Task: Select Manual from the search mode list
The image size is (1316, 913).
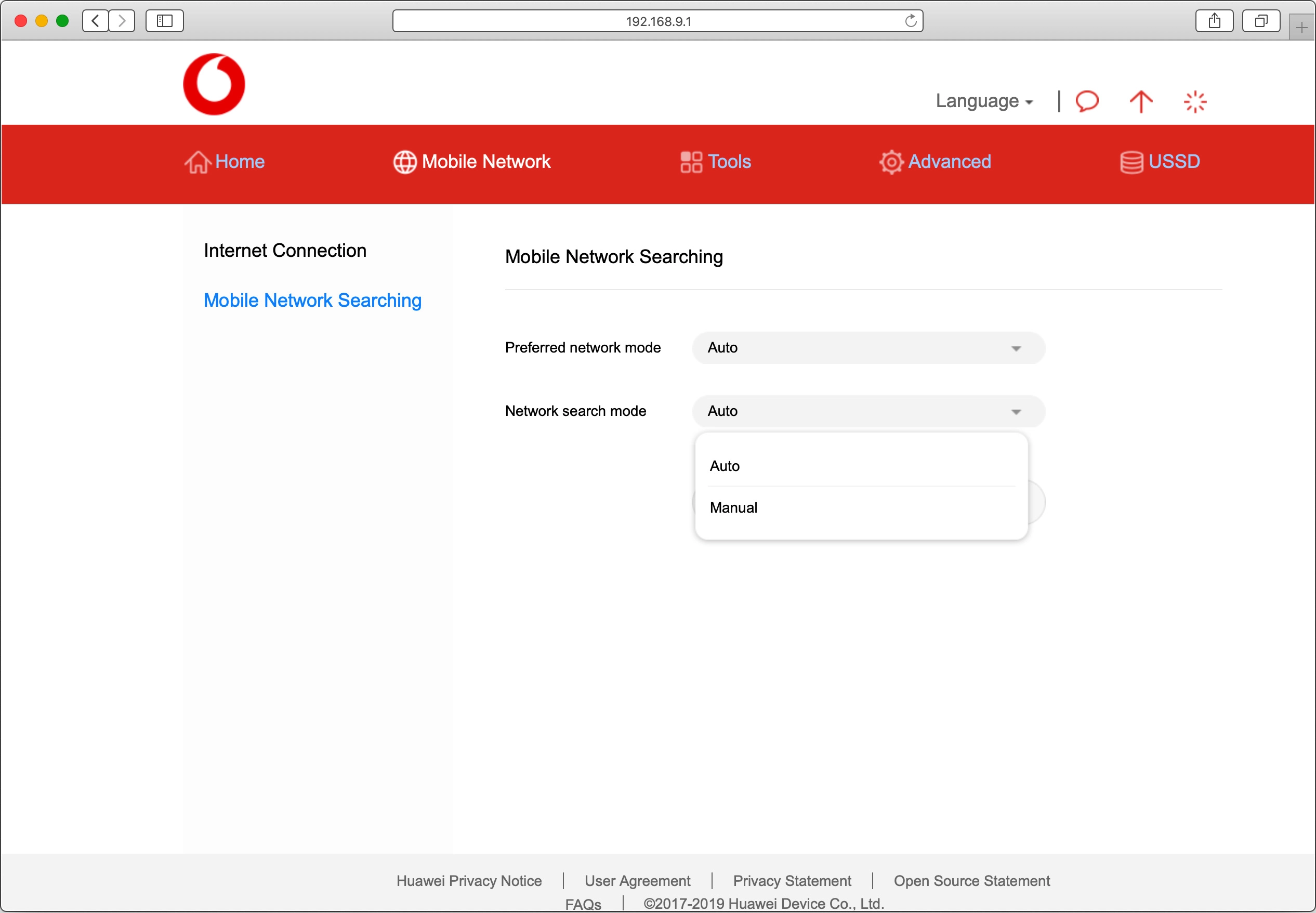Action: point(733,507)
